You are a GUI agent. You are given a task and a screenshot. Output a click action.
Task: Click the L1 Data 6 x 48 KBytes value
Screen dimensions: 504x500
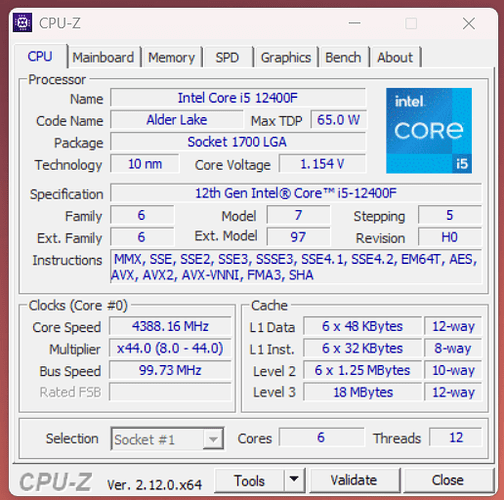point(362,326)
